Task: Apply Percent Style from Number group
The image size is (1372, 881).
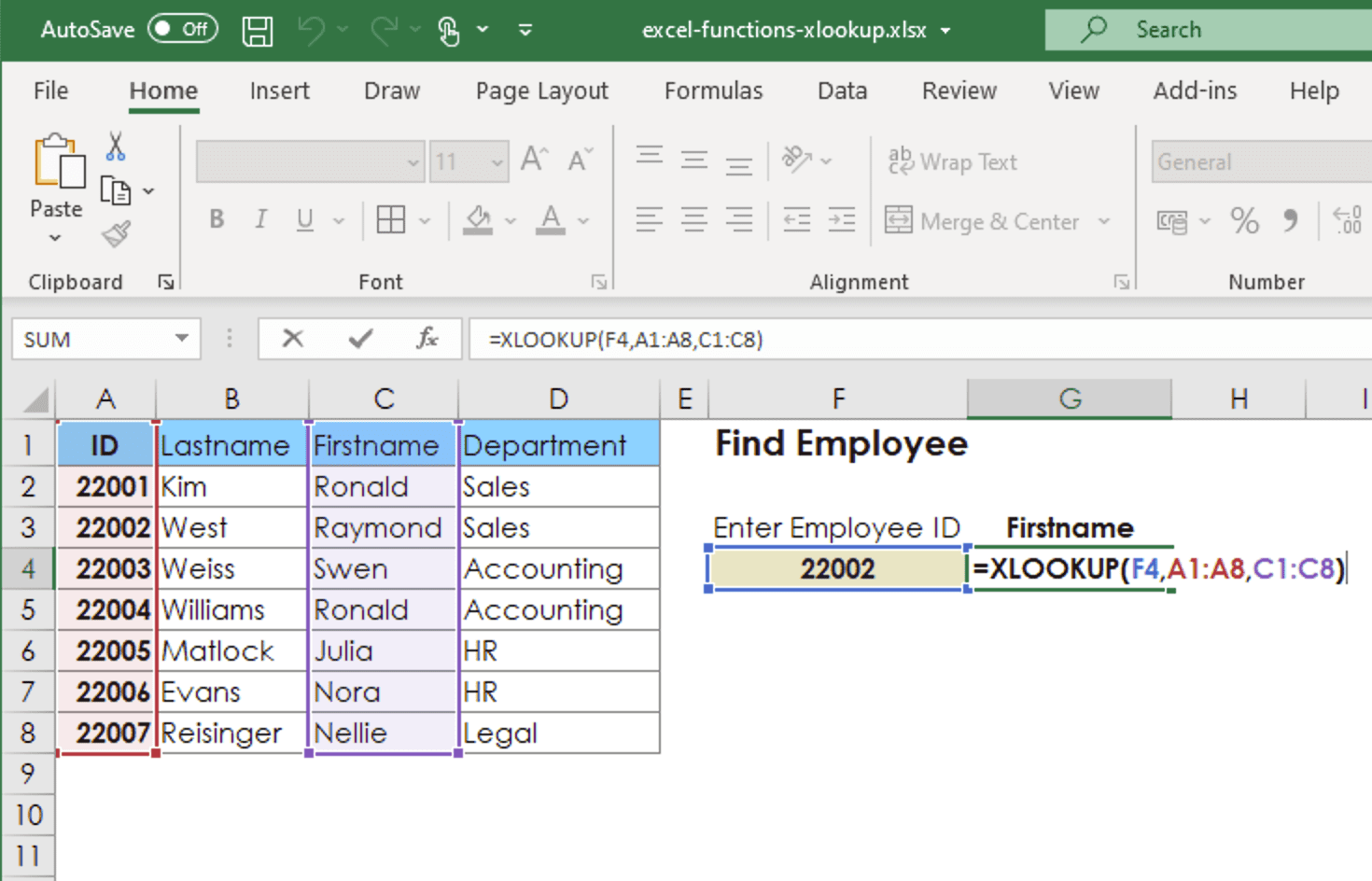Action: 1244,221
